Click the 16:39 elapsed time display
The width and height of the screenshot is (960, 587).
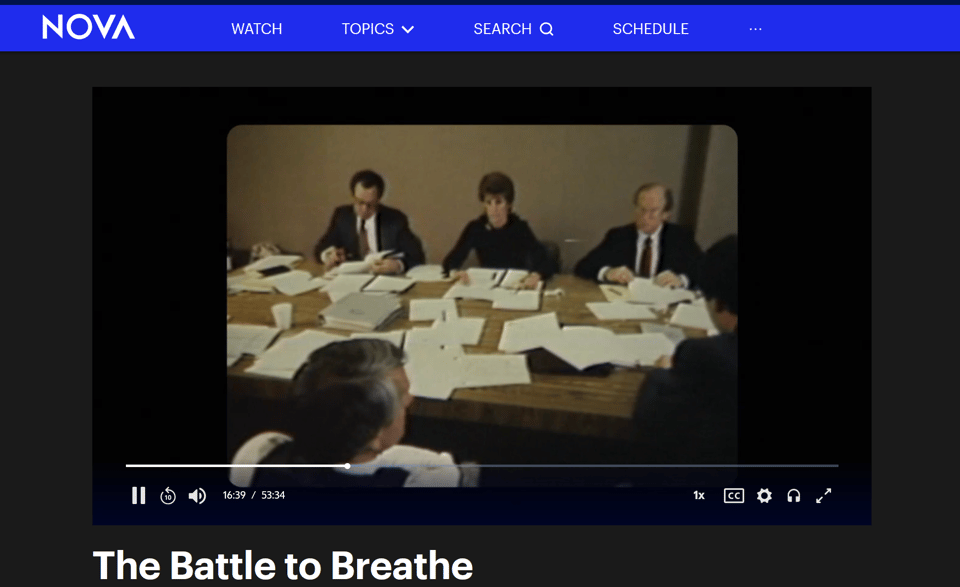(x=234, y=495)
